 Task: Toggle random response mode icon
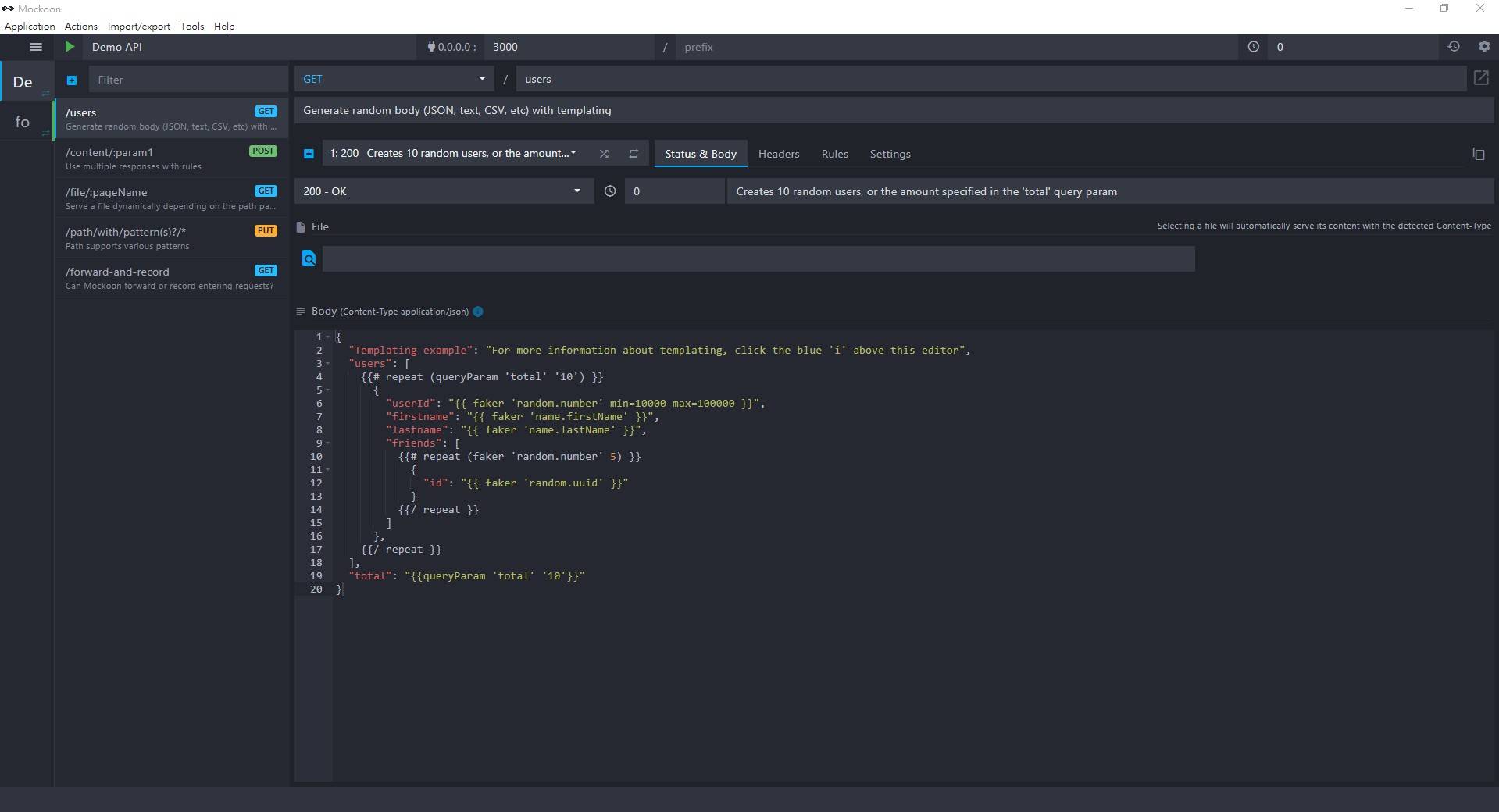pyautogui.click(x=604, y=154)
